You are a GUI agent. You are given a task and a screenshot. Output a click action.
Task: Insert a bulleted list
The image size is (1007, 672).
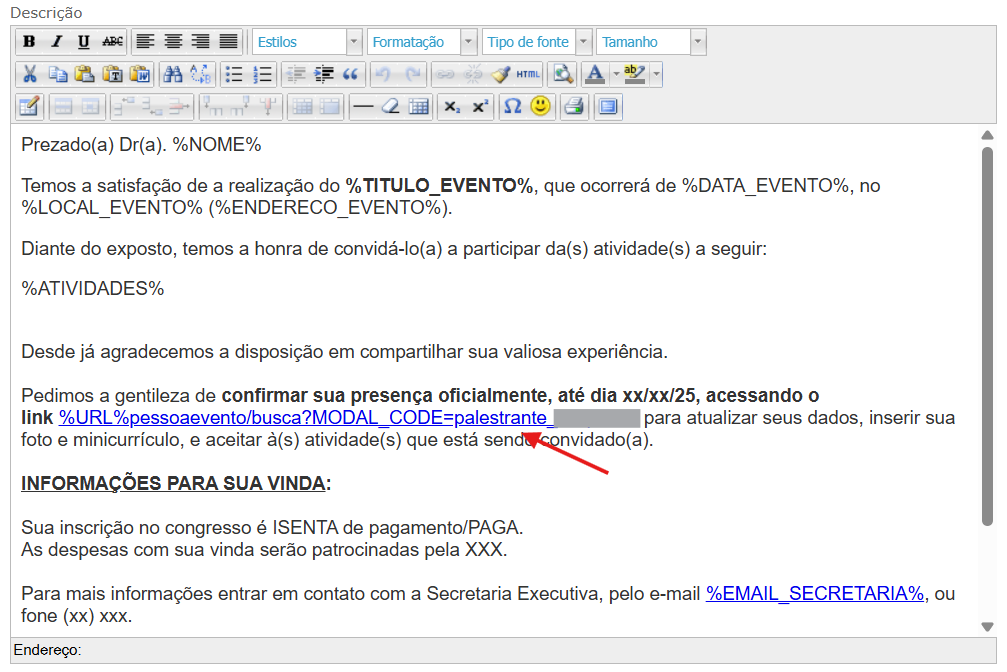coord(234,74)
